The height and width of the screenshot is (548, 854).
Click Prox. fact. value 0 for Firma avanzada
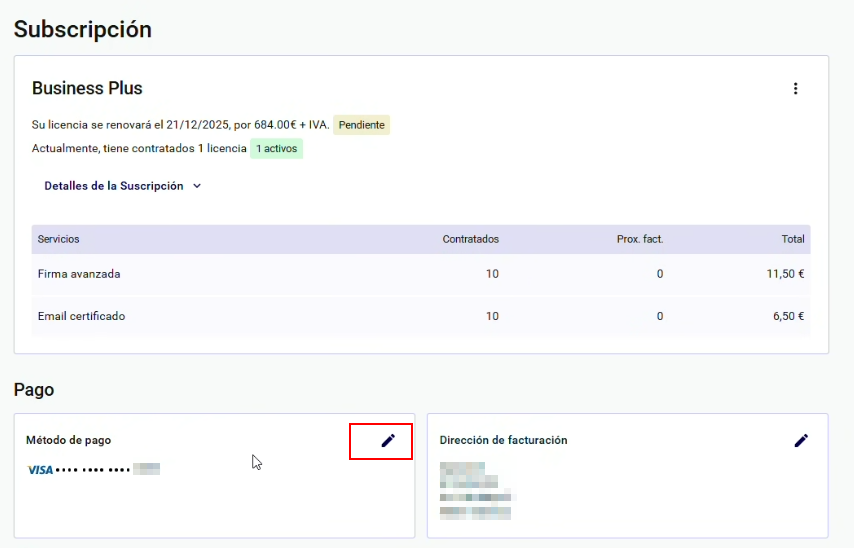[660, 274]
